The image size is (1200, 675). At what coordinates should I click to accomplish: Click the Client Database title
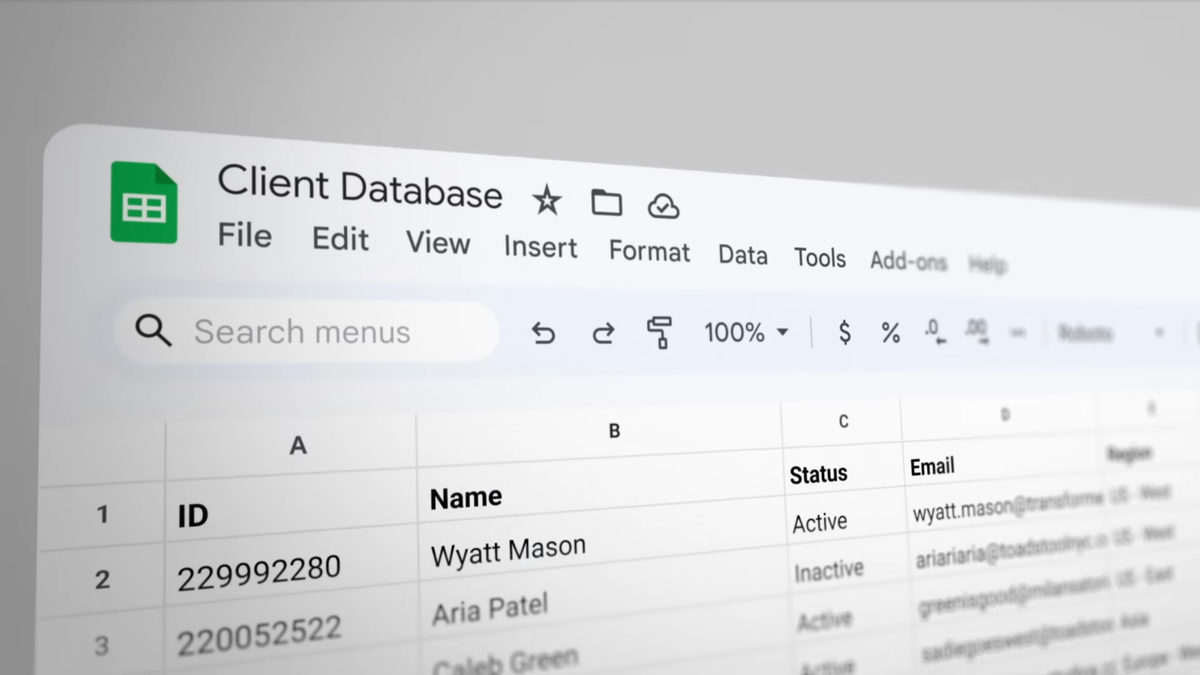pyautogui.click(x=360, y=187)
